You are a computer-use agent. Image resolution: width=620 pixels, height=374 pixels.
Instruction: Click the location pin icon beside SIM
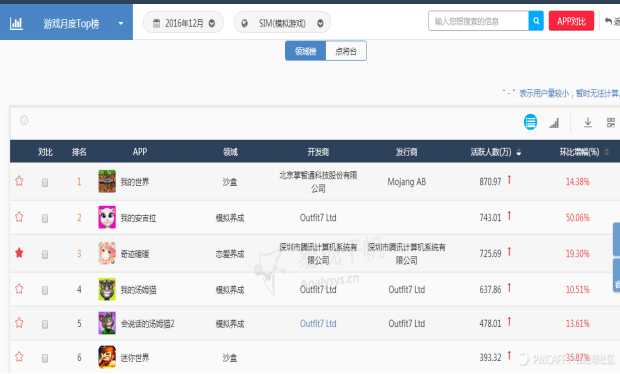(x=244, y=23)
